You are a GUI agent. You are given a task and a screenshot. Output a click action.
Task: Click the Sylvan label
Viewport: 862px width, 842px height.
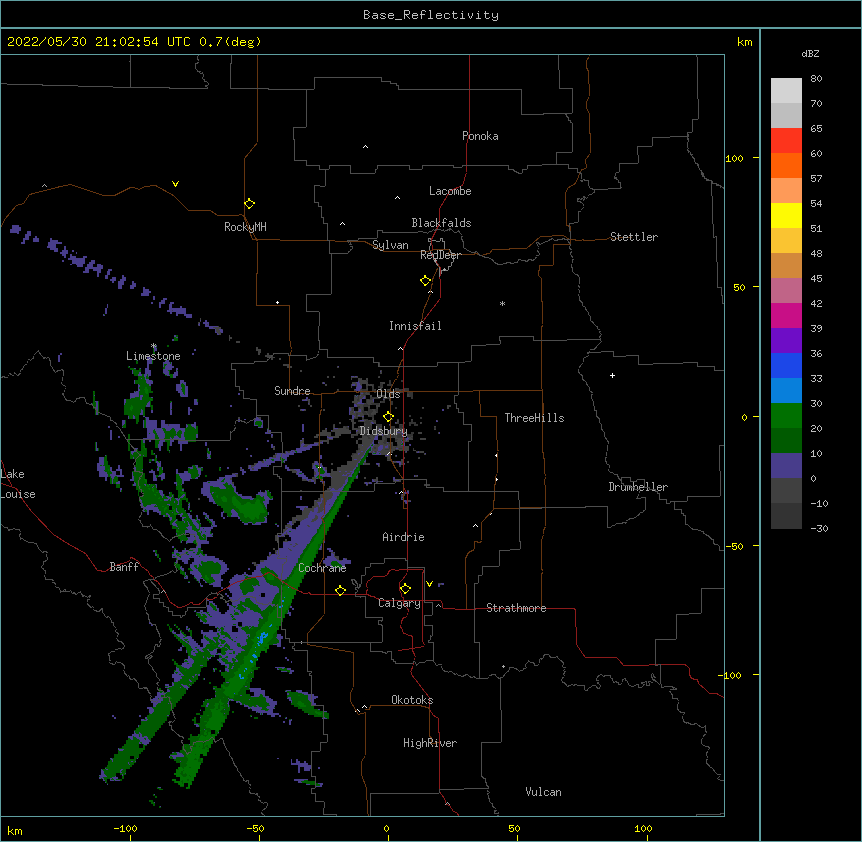coord(390,245)
